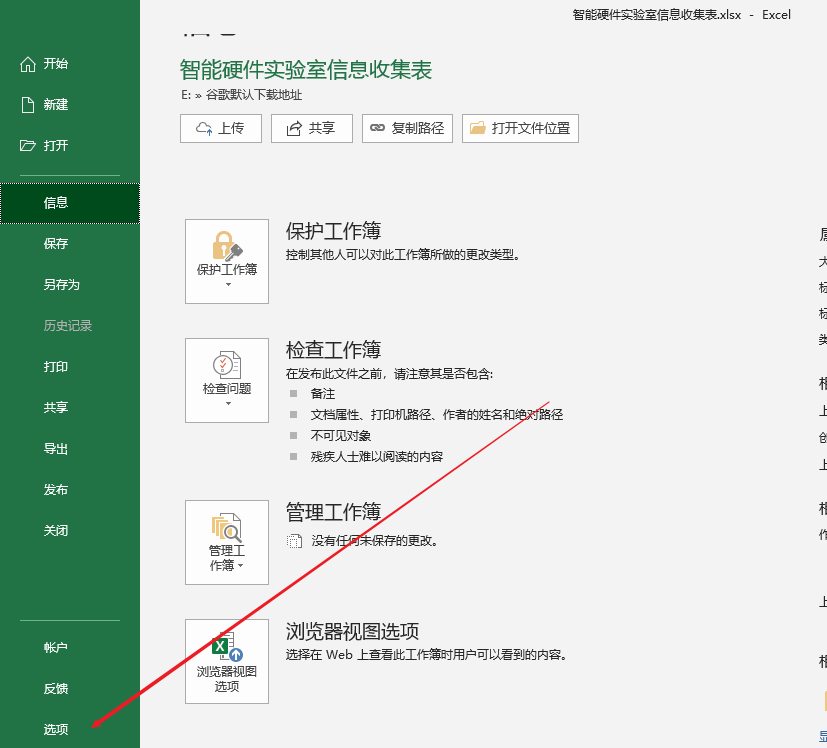Choose 另存为 from the sidebar
827x748 pixels.
70,285
